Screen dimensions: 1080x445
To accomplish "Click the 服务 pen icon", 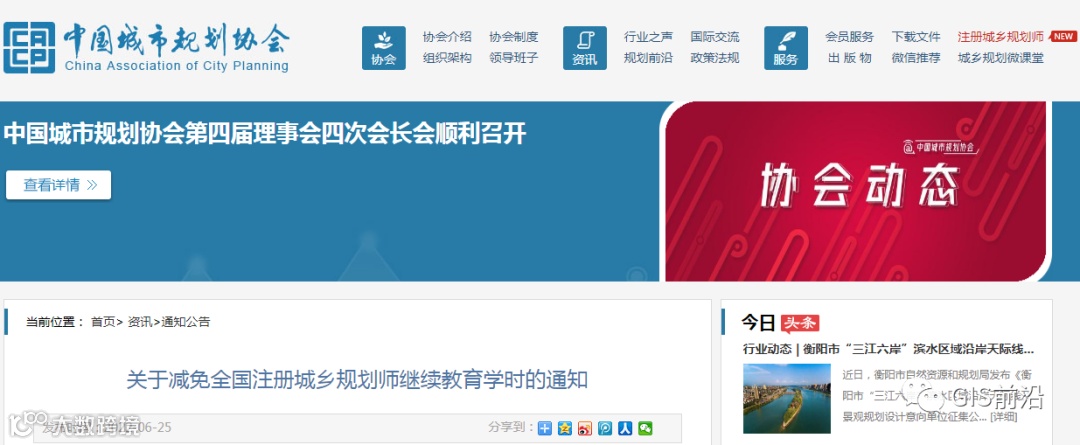I will tap(786, 48).
